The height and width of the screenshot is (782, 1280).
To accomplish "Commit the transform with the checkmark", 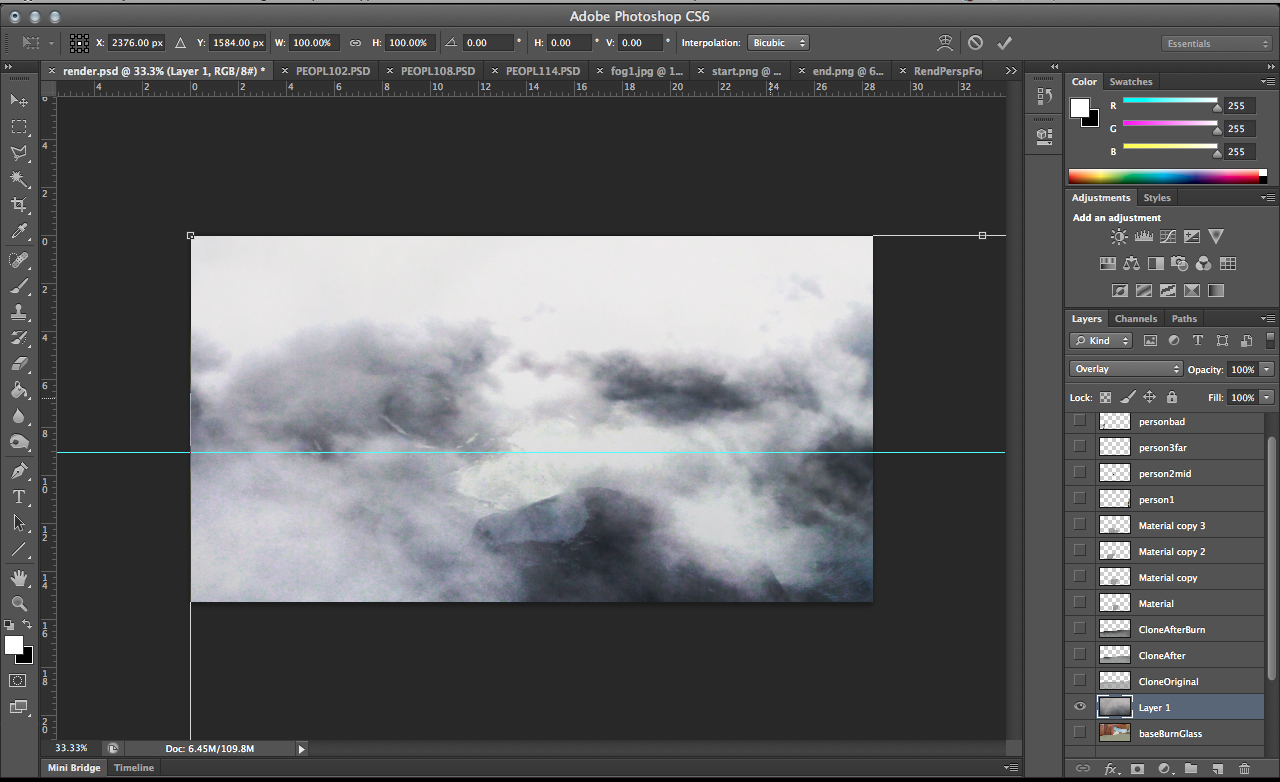I will (1005, 43).
